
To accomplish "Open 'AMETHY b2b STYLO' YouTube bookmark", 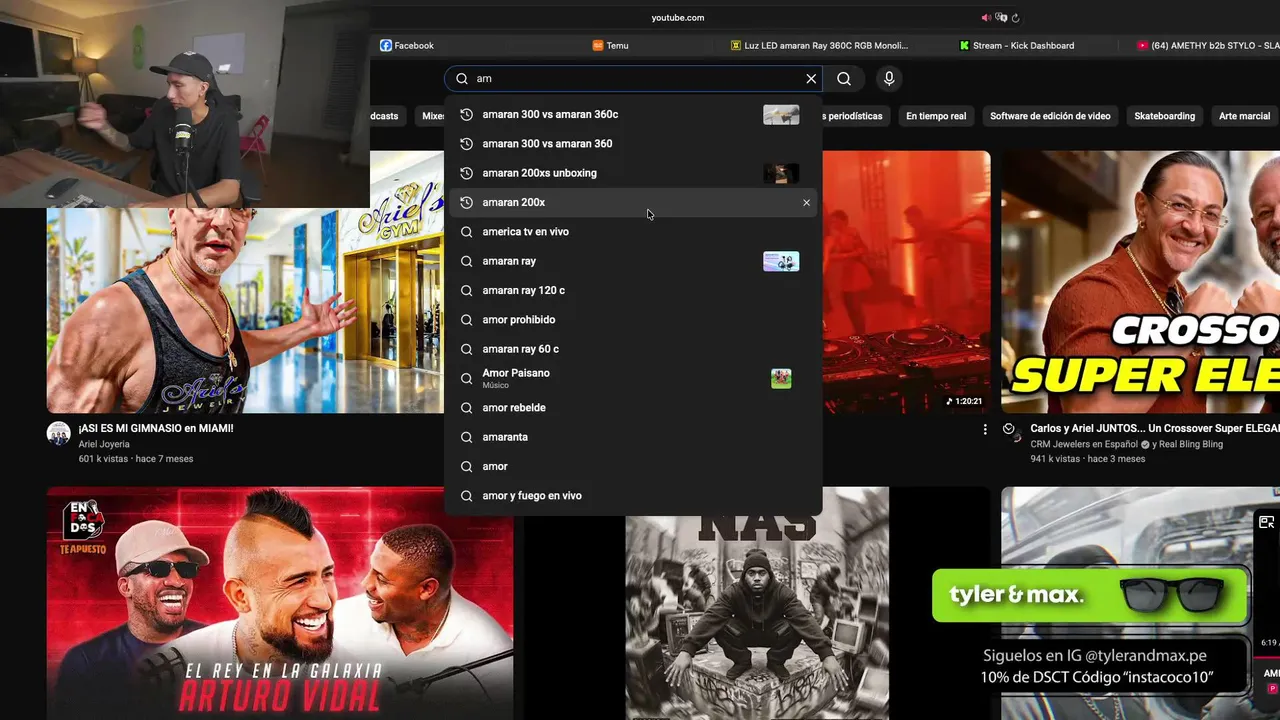I will (1208, 45).
